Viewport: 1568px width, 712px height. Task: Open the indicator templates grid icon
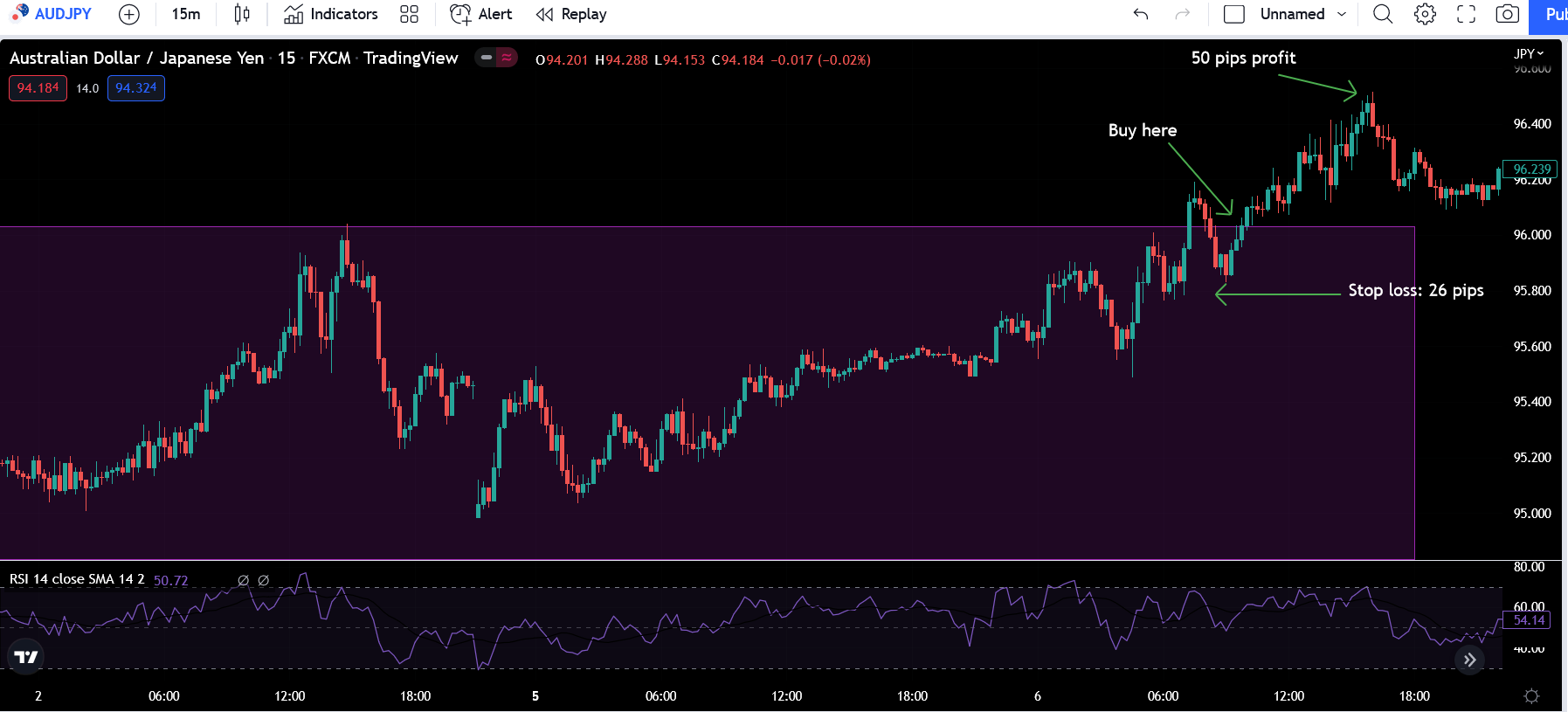coord(409,14)
